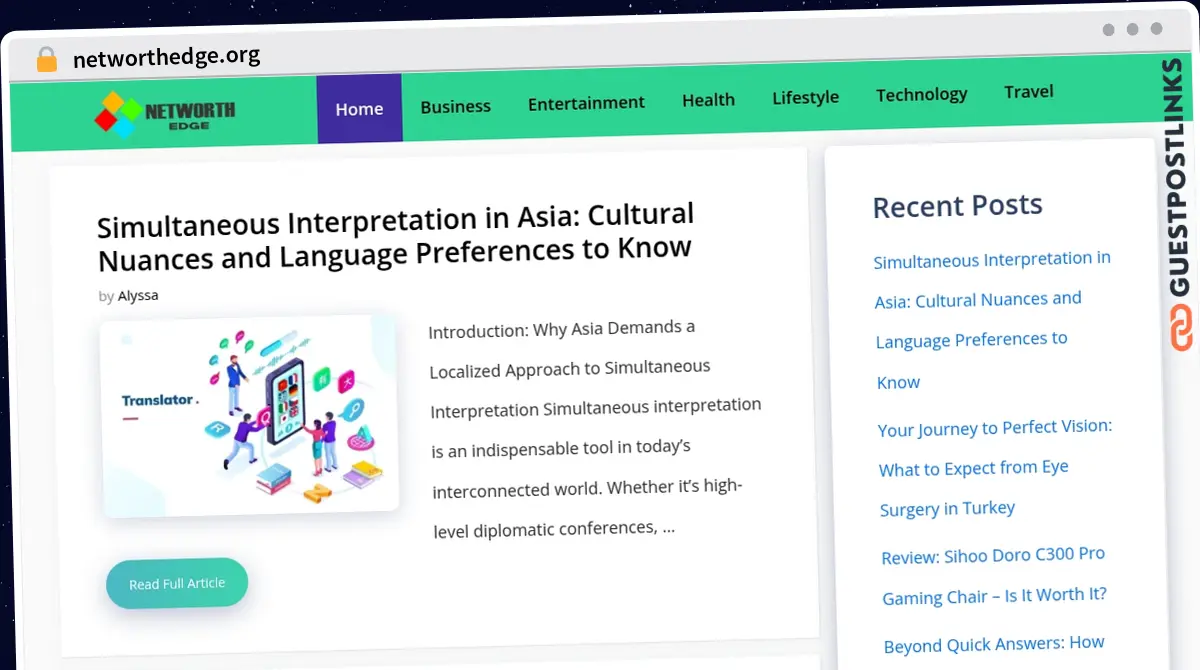This screenshot has width=1200, height=670.
Task: Go to the Entertainment section
Action: [586, 103]
